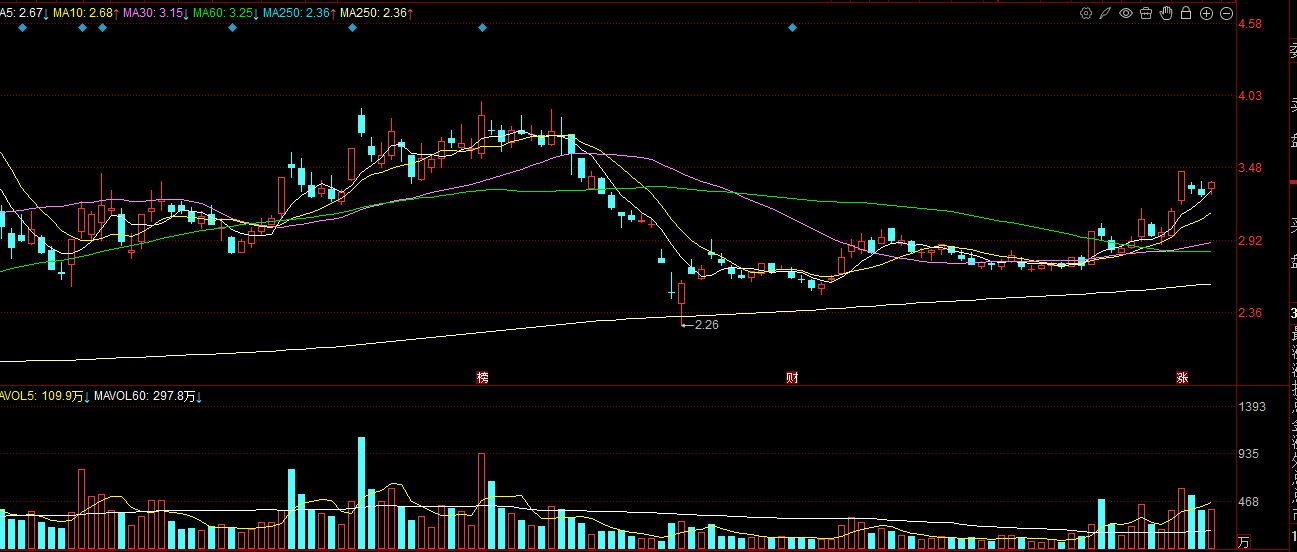The width and height of the screenshot is (1297, 552).
Task: Select the hand pan tool
Action: point(1166,13)
